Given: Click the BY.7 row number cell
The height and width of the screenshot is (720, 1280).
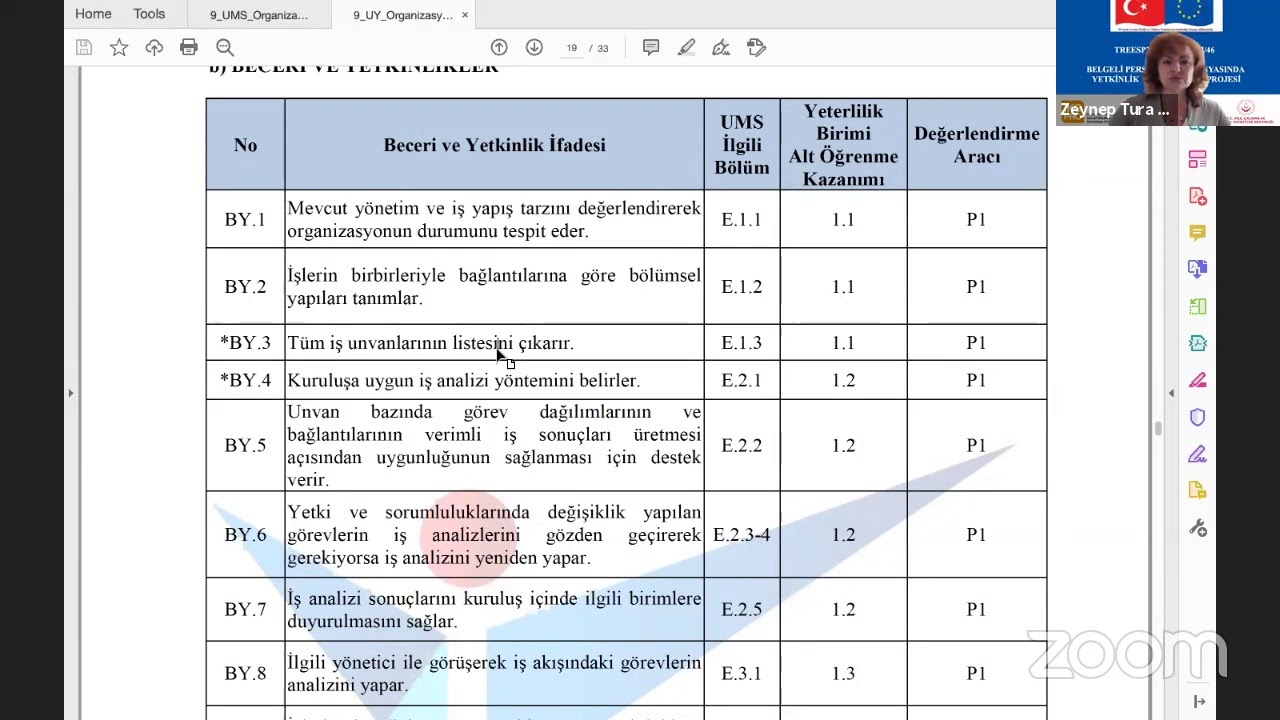Looking at the screenshot, I should click(245, 609).
